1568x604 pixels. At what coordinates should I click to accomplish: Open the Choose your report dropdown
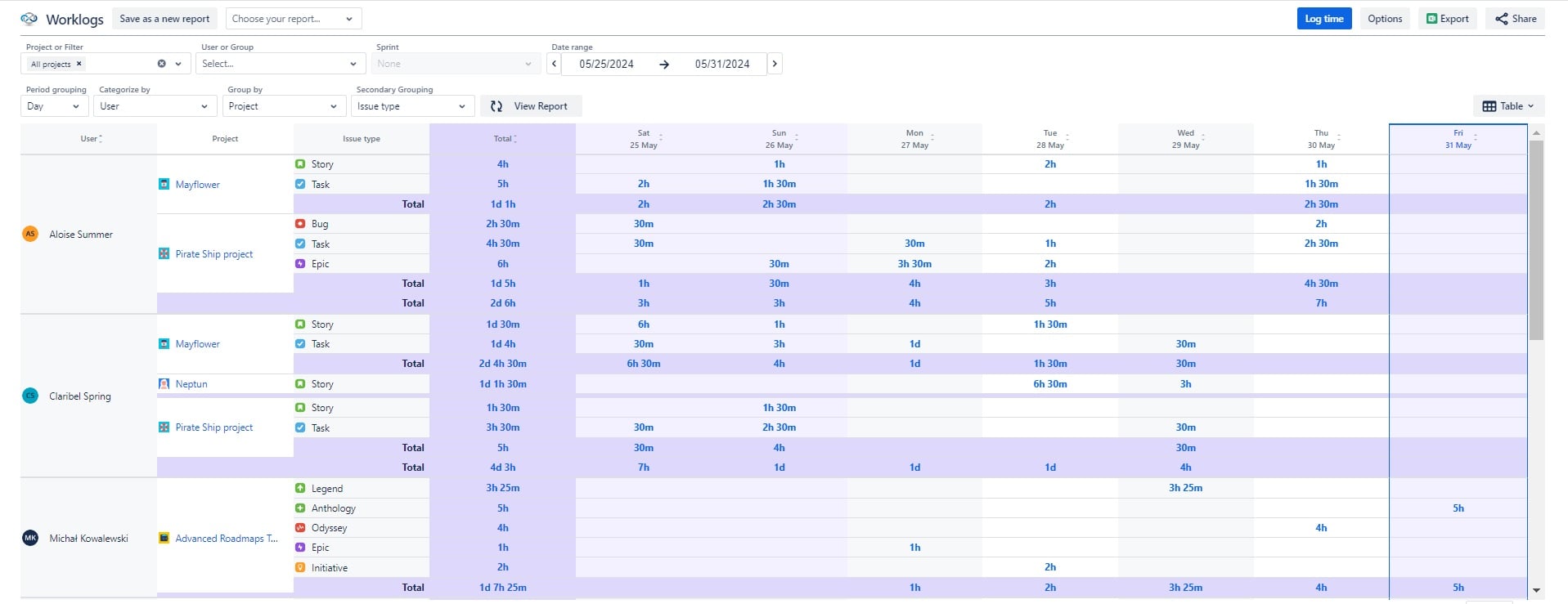click(294, 19)
